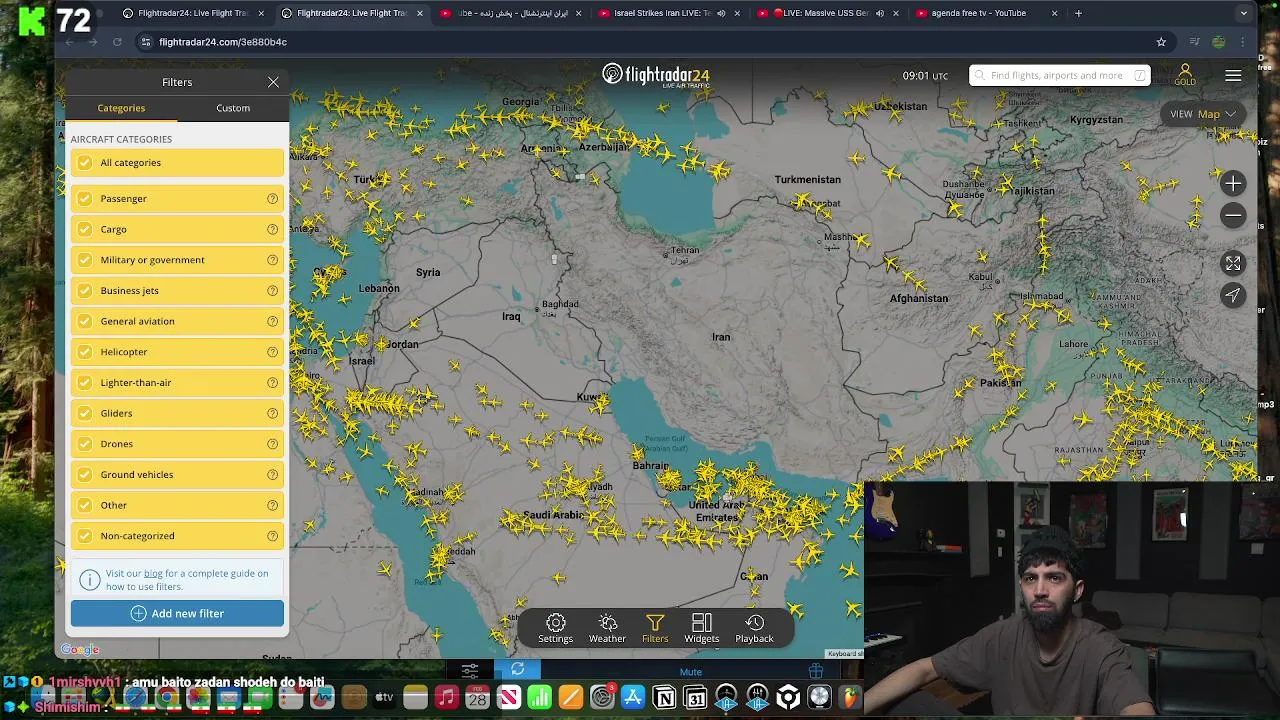
Task: Click the Tehran city label on map
Action: (685, 251)
